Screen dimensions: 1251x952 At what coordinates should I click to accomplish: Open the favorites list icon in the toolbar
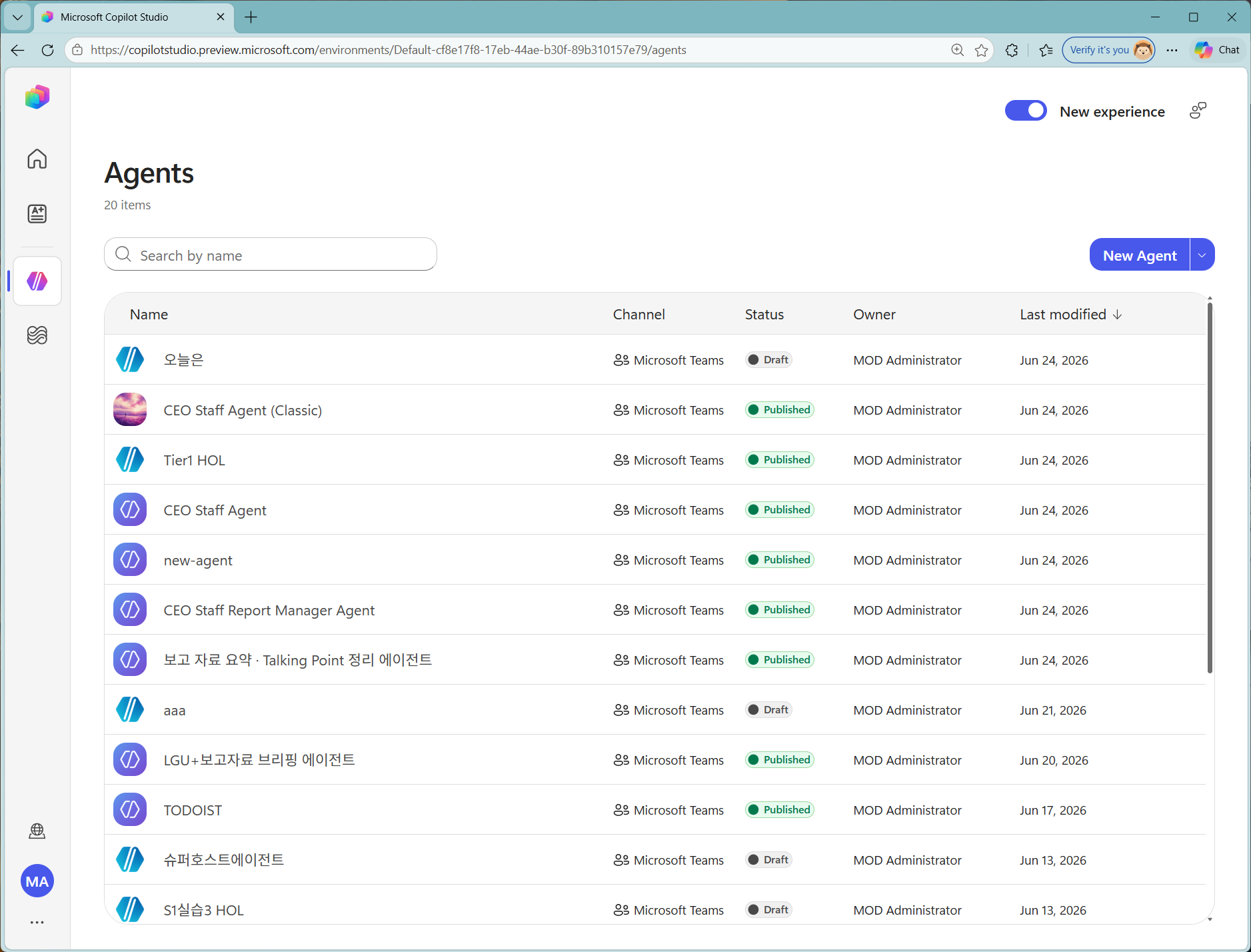(1046, 50)
